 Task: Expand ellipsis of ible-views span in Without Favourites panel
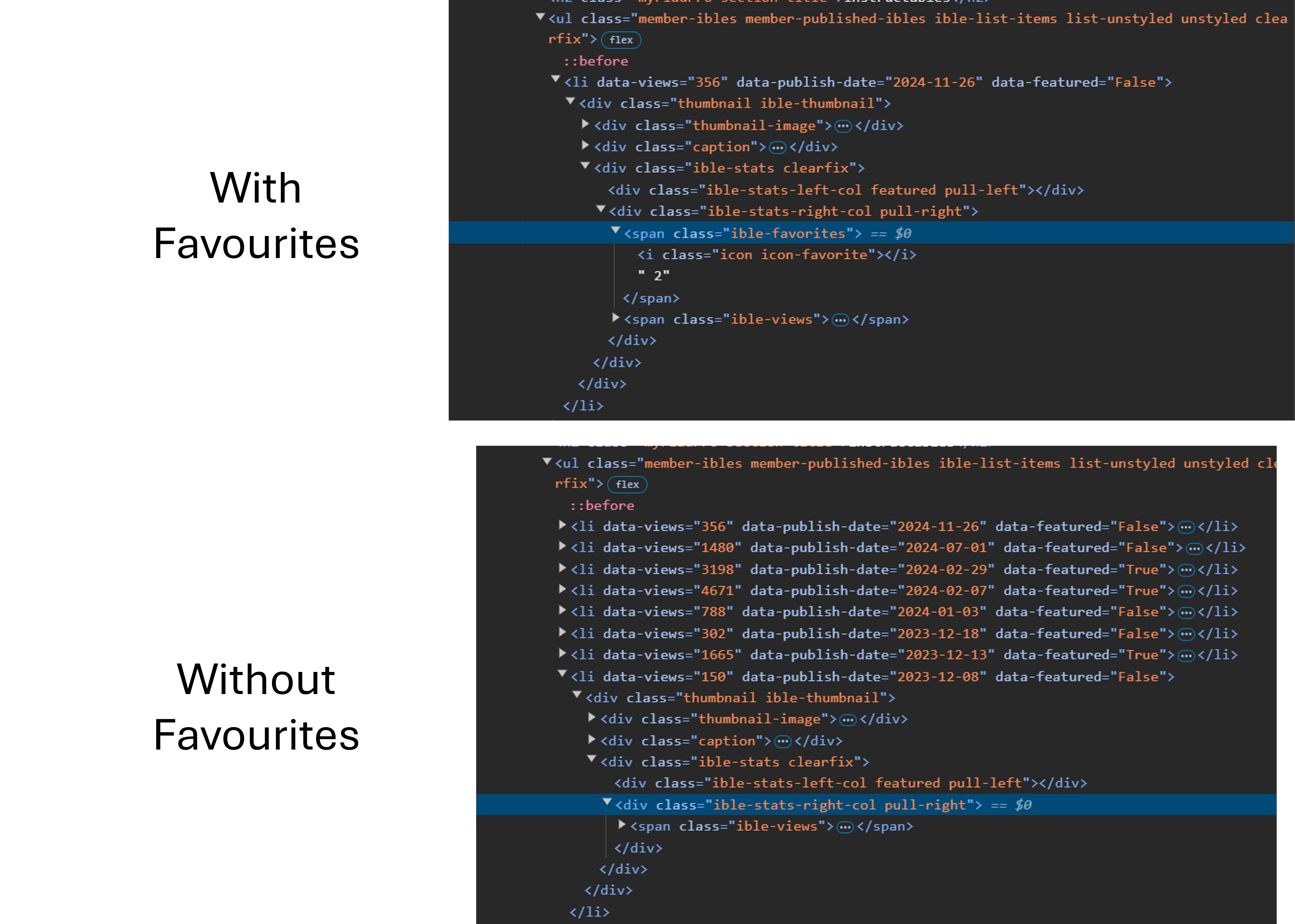(x=846, y=827)
